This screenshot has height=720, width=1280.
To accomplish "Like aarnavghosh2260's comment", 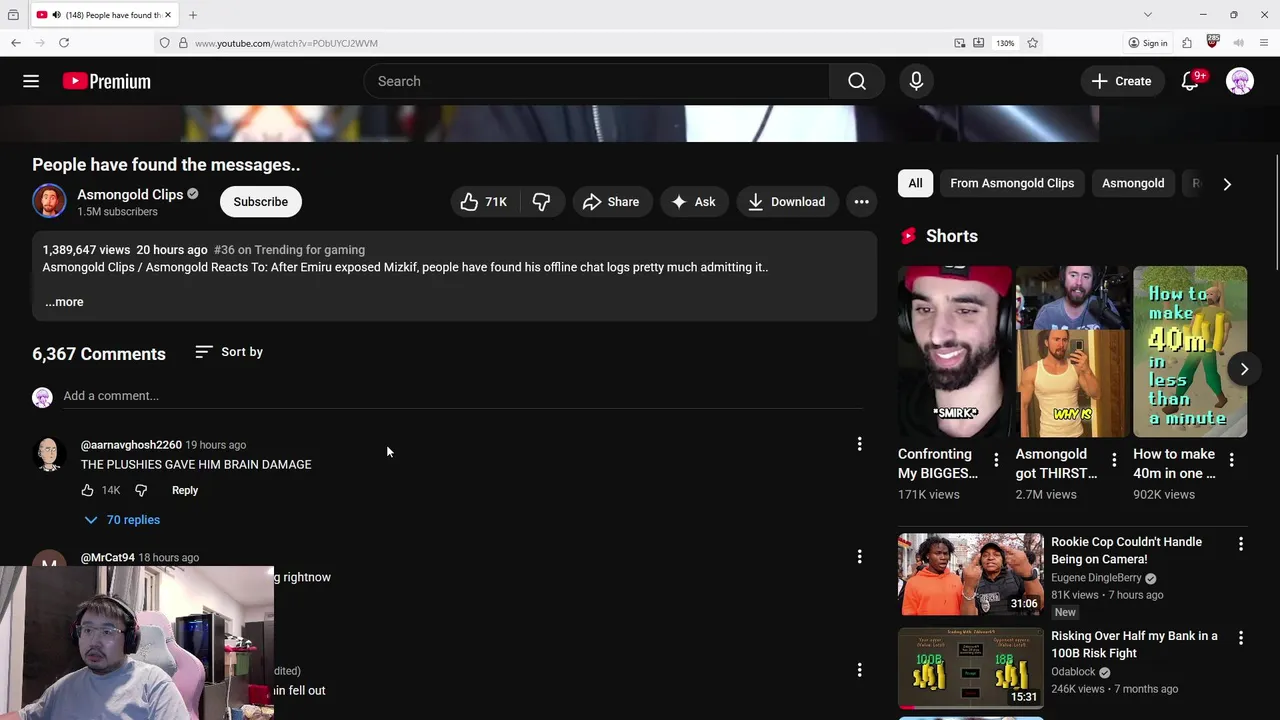I will [88, 490].
